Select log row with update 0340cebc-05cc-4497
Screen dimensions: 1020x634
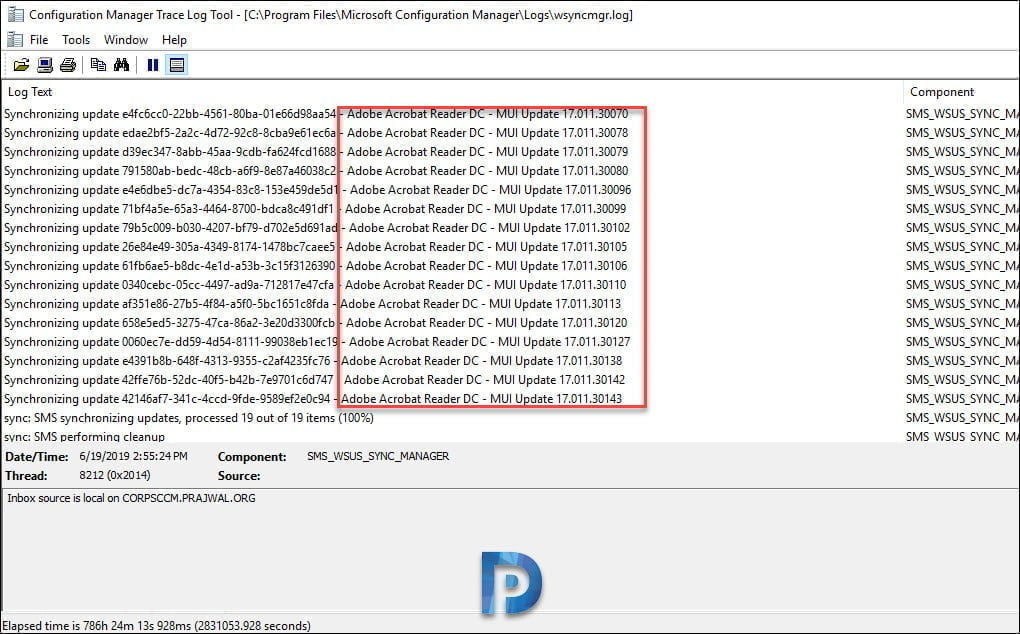tap(510, 285)
